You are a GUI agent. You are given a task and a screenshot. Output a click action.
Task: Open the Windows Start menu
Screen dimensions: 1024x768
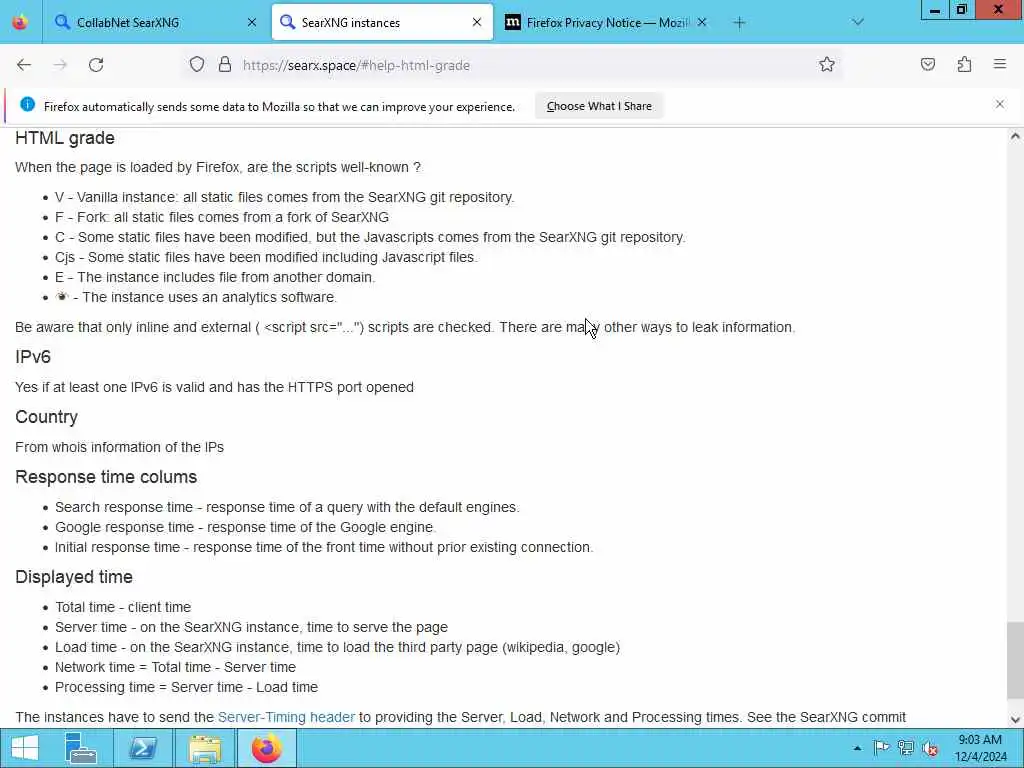click(25, 748)
